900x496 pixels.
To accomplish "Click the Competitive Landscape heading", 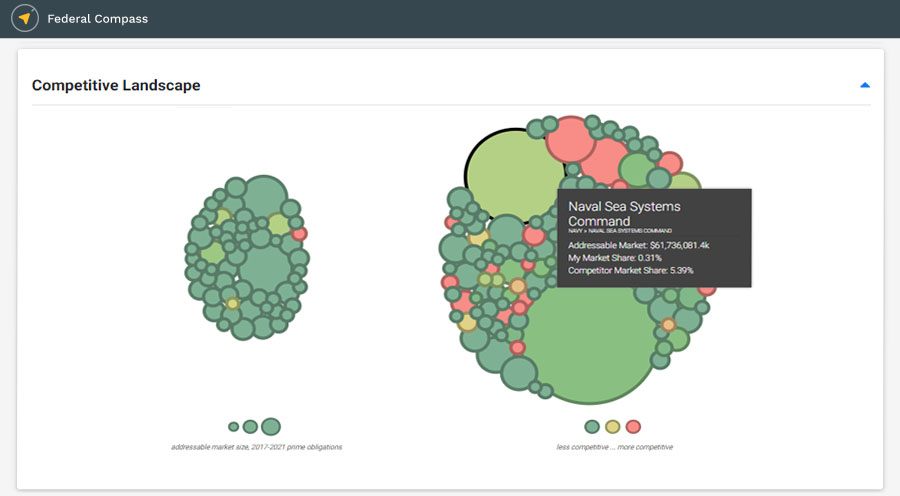I will tap(116, 86).
